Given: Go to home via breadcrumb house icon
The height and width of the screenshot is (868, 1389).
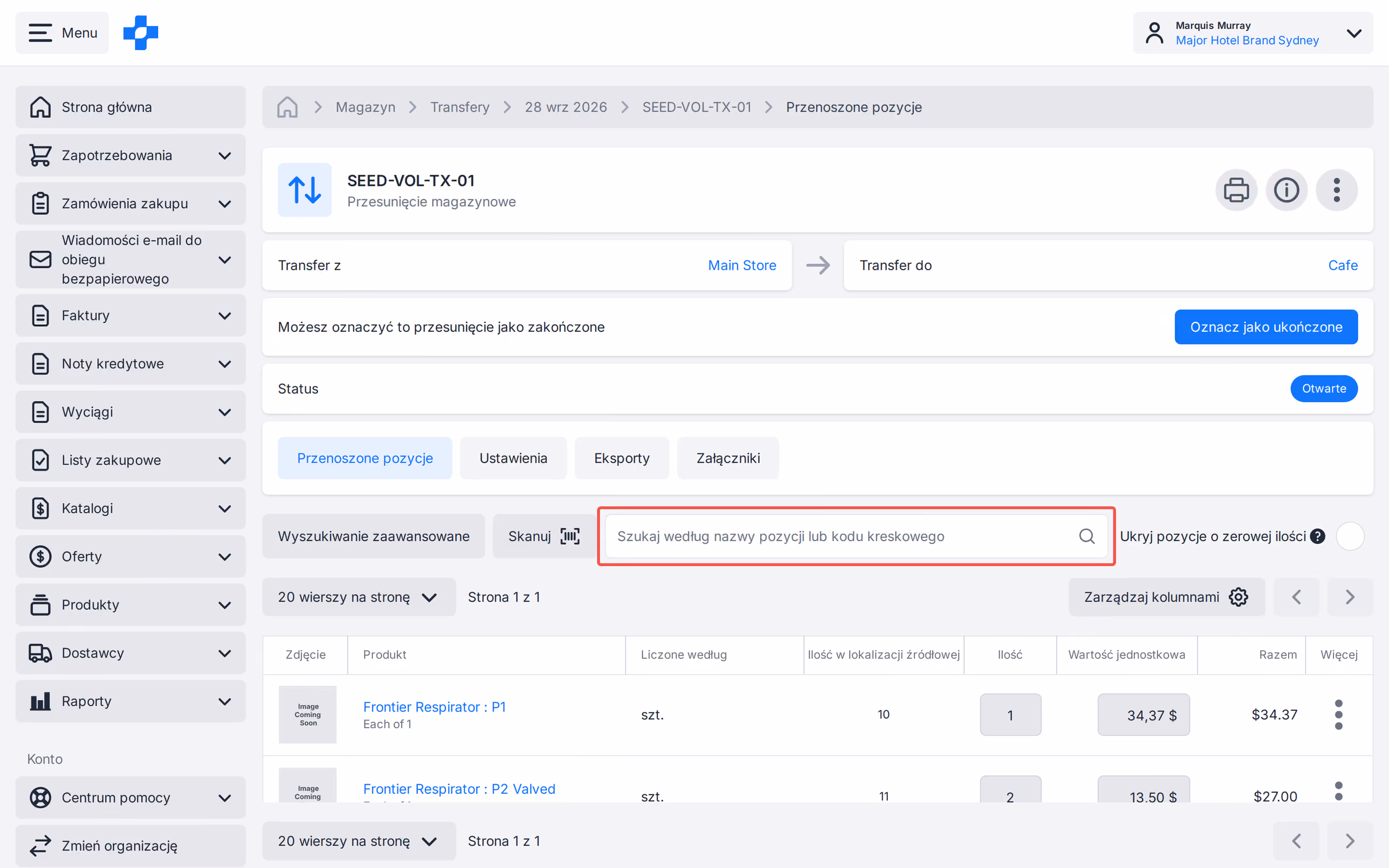Looking at the screenshot, I should pos(287,107).
